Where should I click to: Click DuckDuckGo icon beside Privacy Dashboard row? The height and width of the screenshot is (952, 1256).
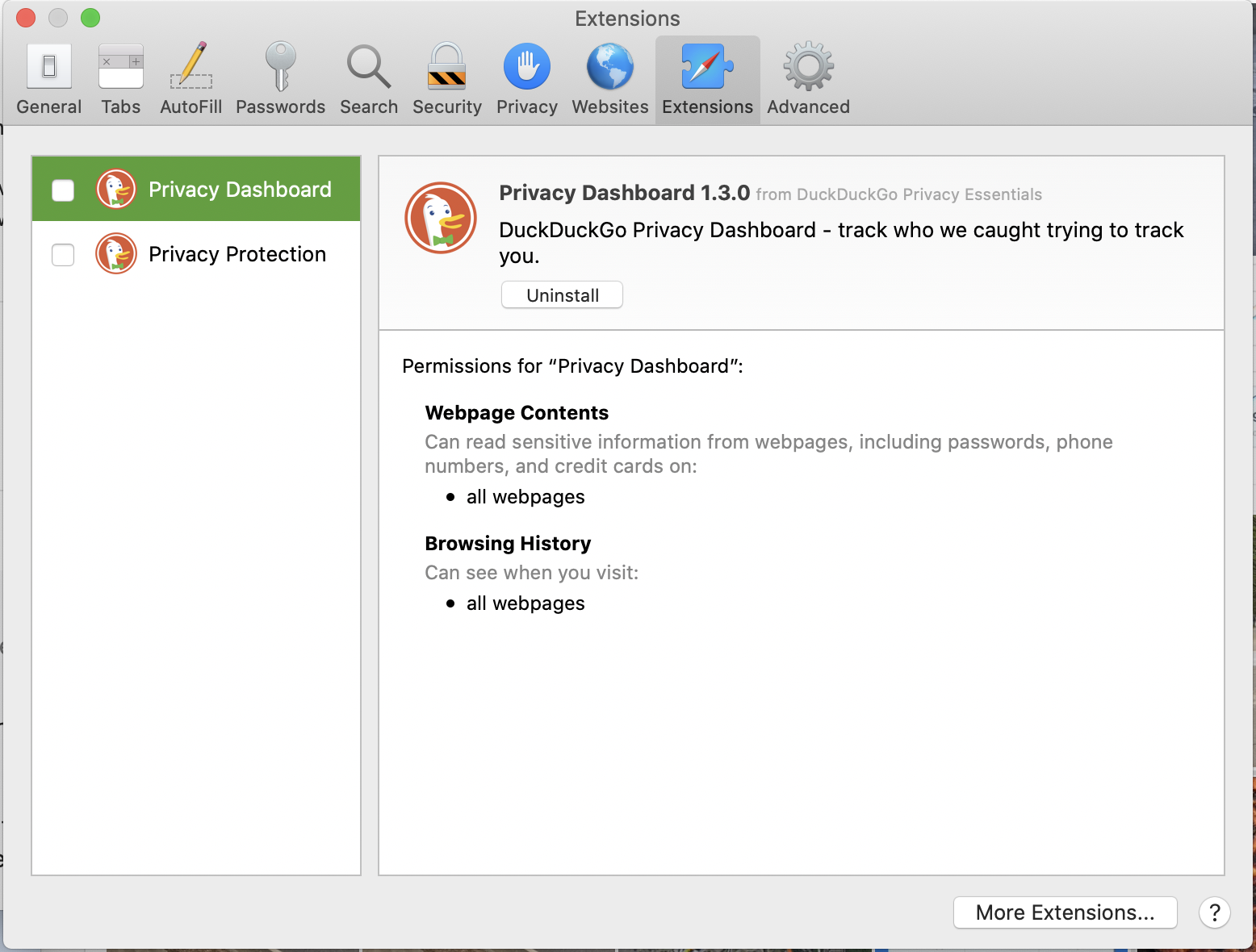[x=116, y=190]
